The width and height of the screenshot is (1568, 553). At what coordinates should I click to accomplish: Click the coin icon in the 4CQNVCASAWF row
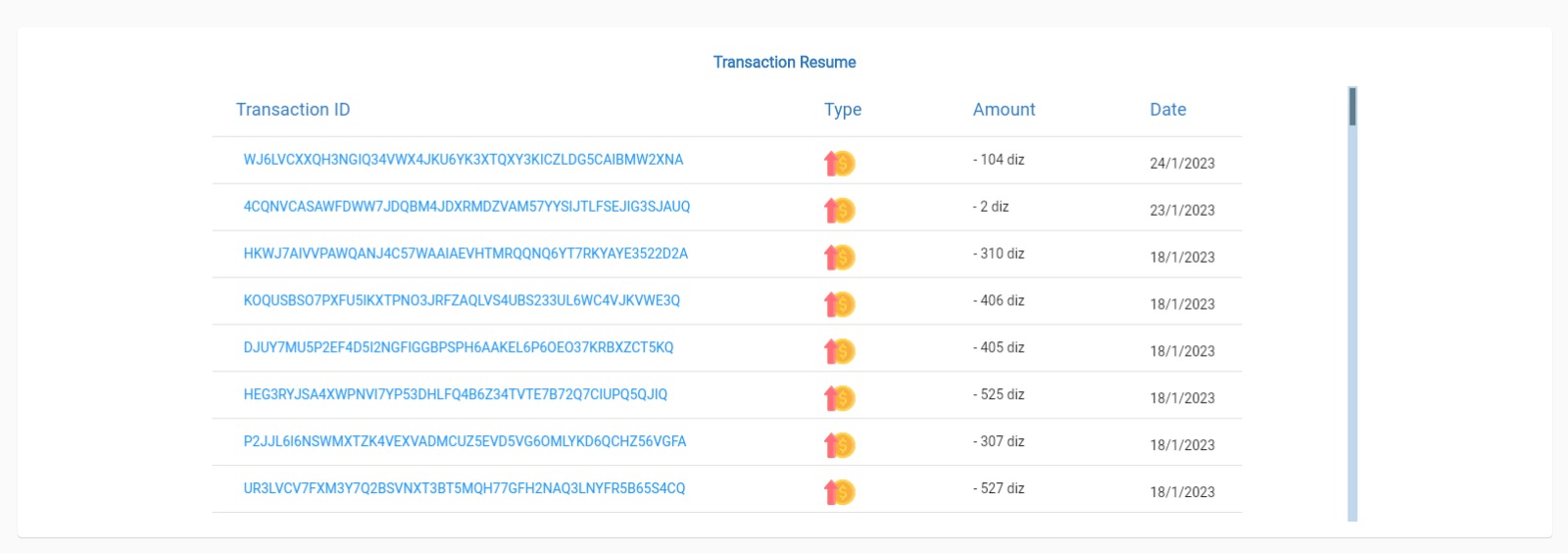pos(840,210)
